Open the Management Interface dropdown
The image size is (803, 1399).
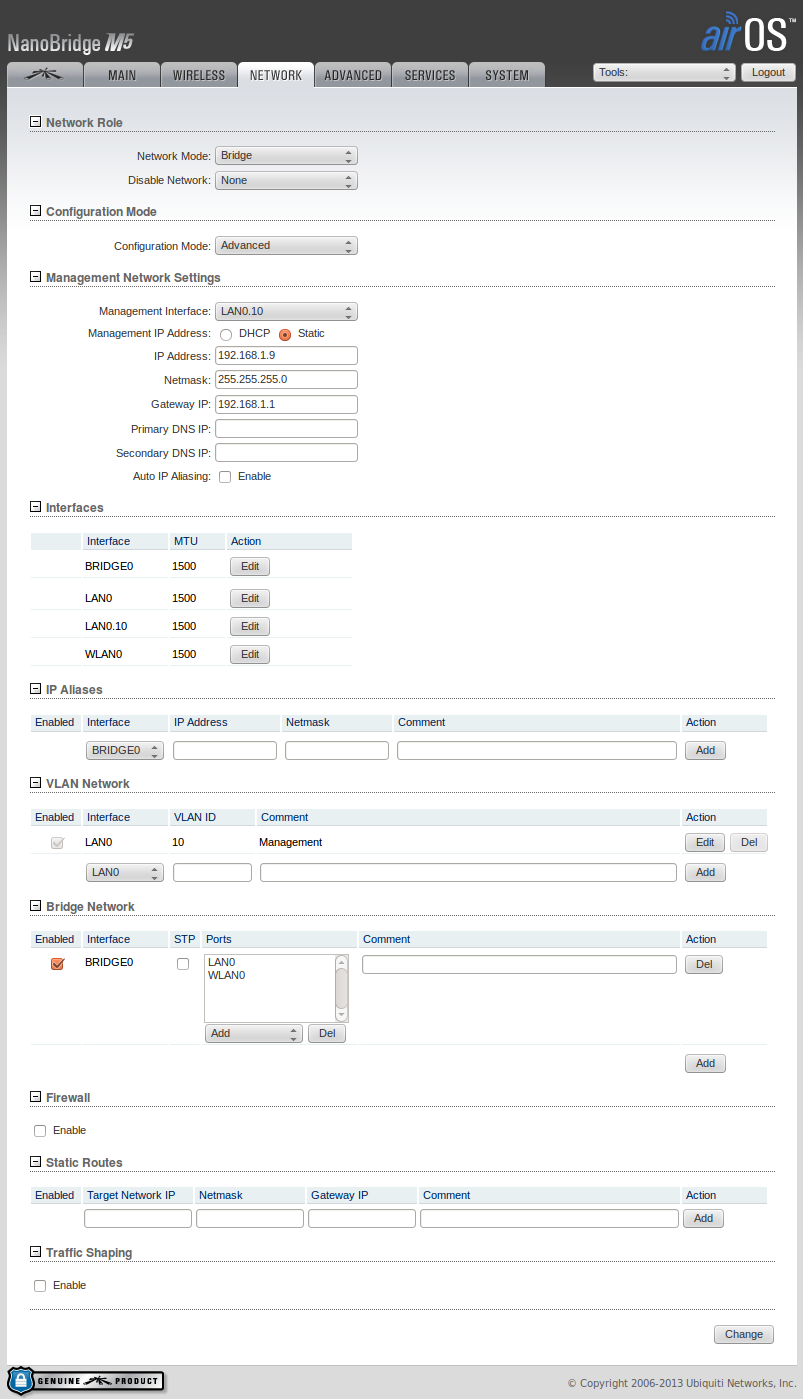click(x=286, y=312)
